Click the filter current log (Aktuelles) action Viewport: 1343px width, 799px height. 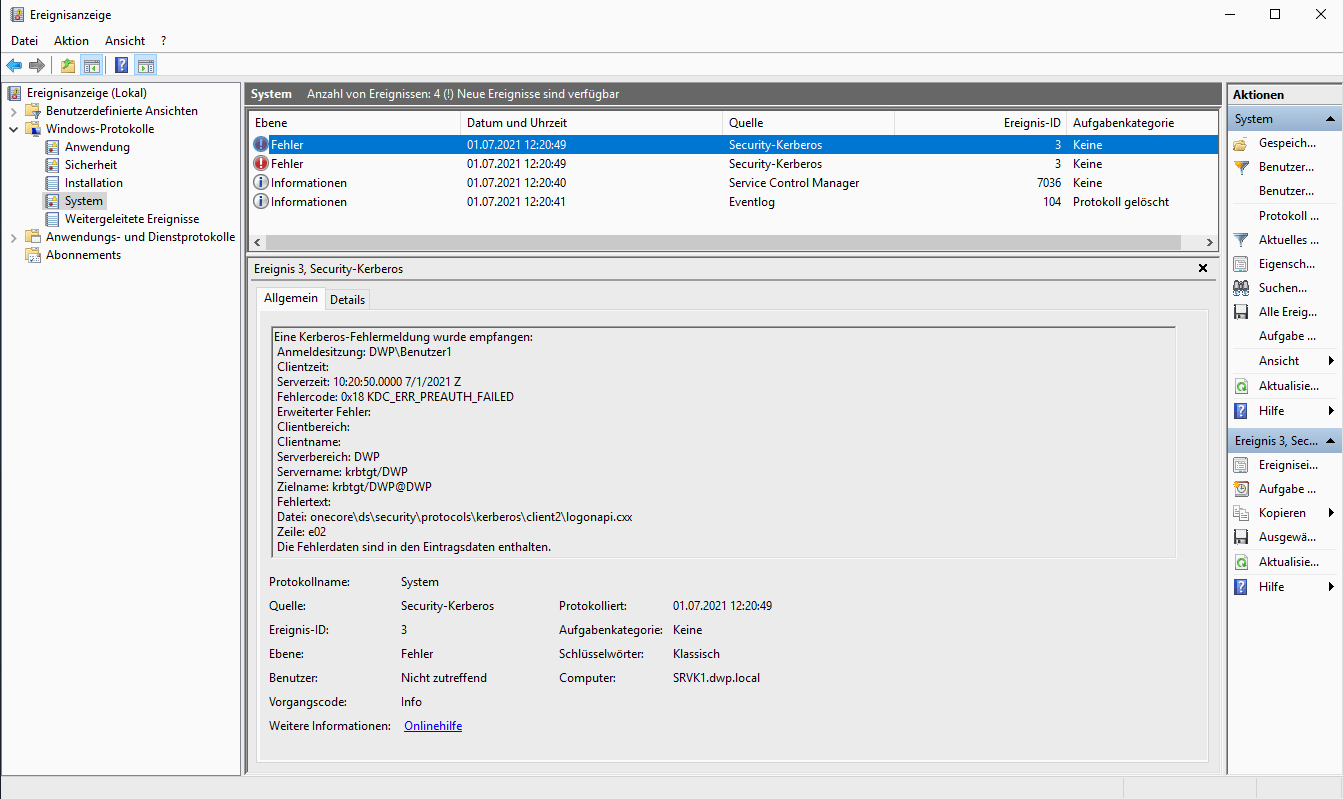(x=1287, y=240)
